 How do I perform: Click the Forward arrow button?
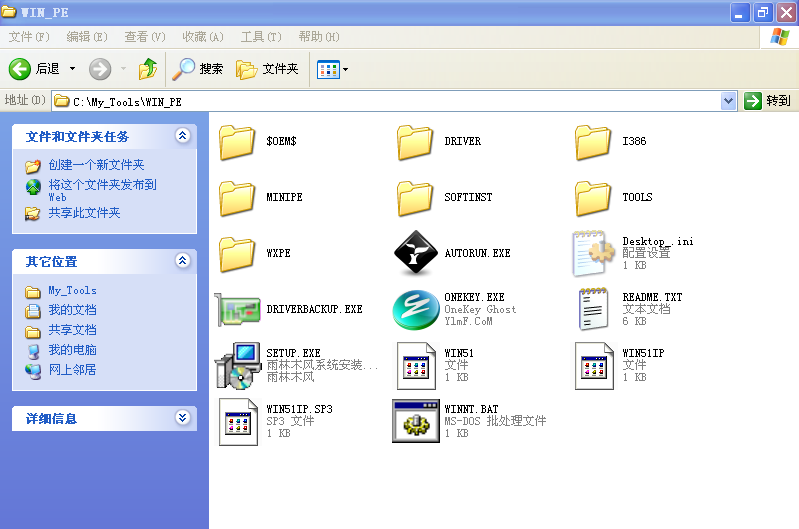click(x=100, y=69)
